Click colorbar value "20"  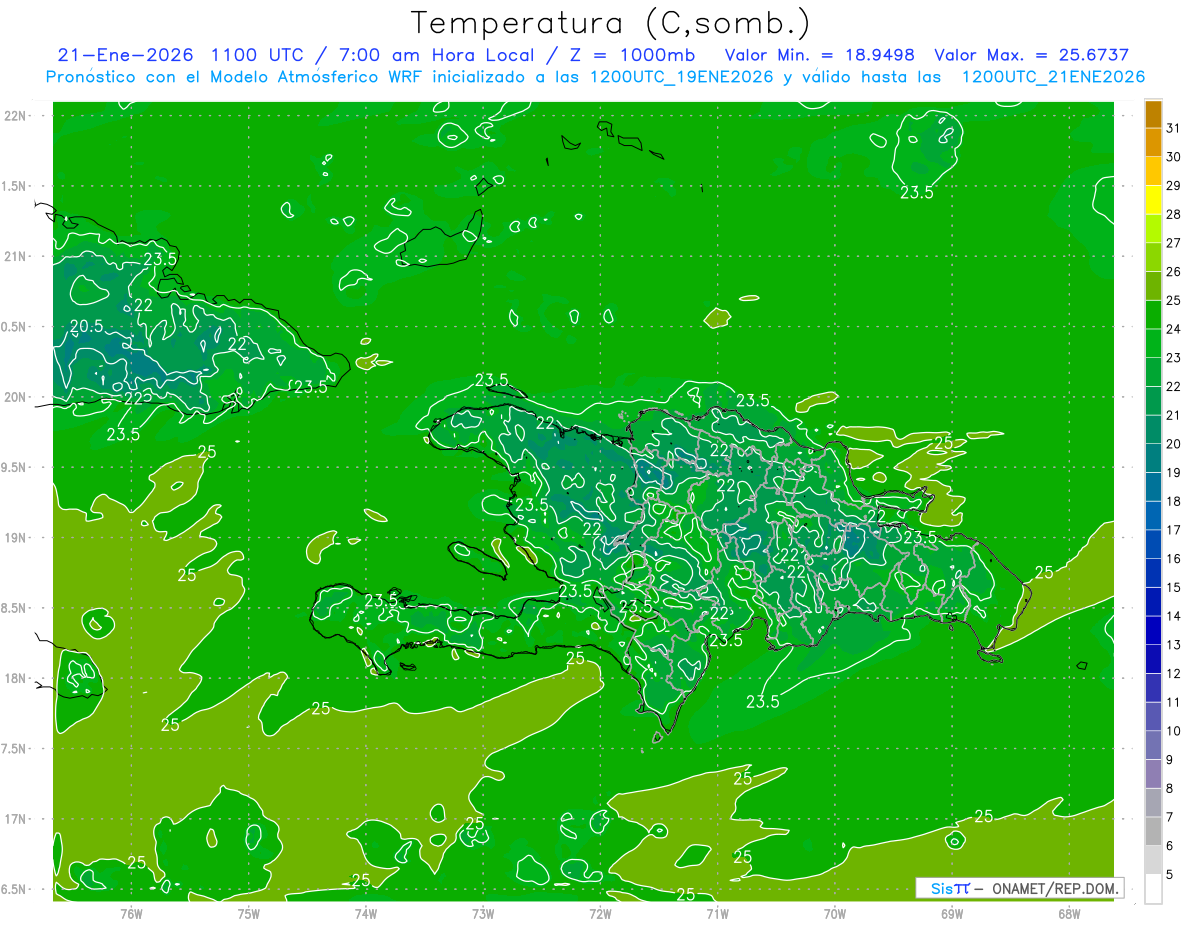1173,444
